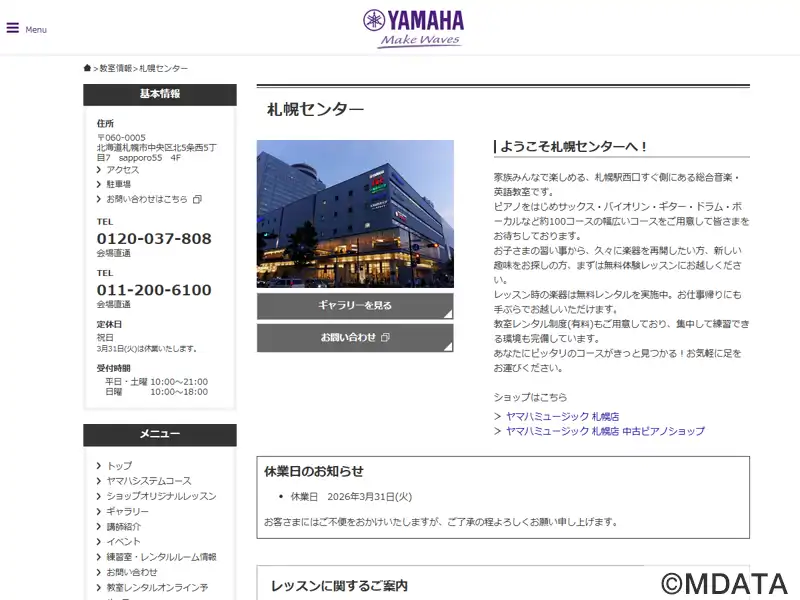Image resolution: width=800 pixels, height=600 pixels.
Task: Click reception hours 平日・土曜 10:00～21:00
Action: tap(157, 382)
